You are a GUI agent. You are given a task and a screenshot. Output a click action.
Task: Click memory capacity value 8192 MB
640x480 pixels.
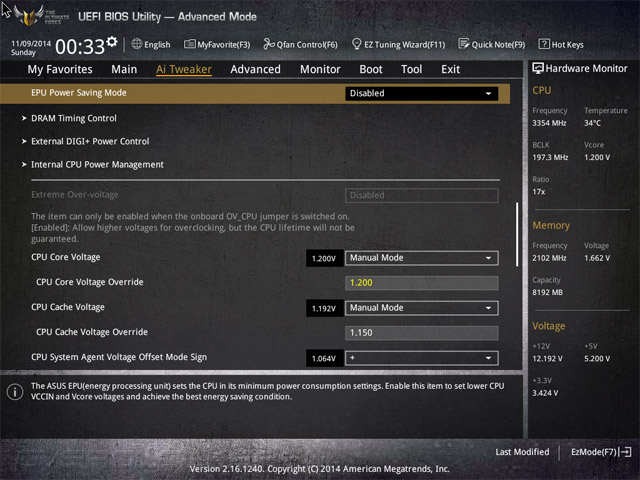547,292
